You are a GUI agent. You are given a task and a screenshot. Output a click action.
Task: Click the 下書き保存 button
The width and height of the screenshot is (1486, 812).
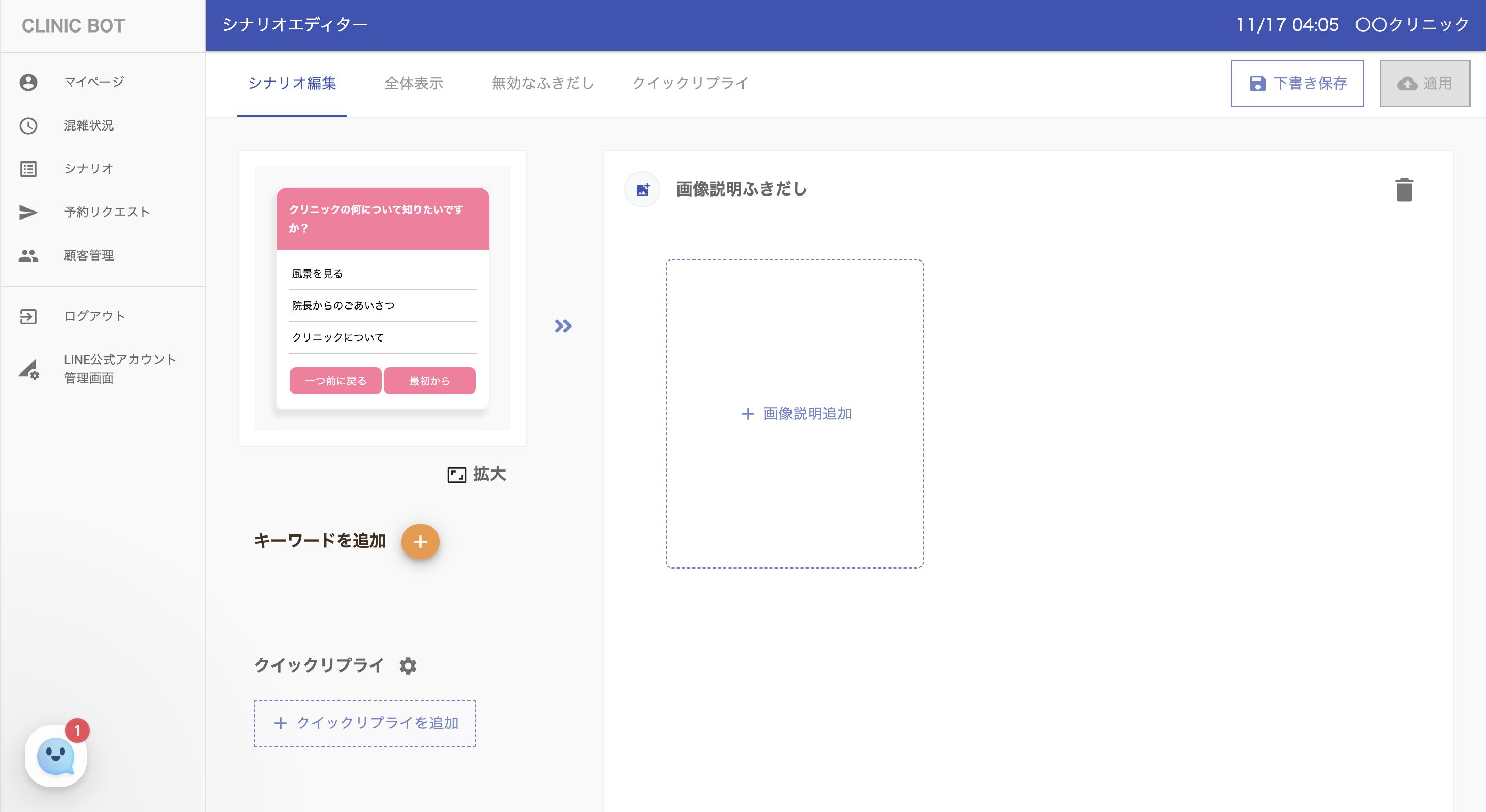(x=1297, y=84)
